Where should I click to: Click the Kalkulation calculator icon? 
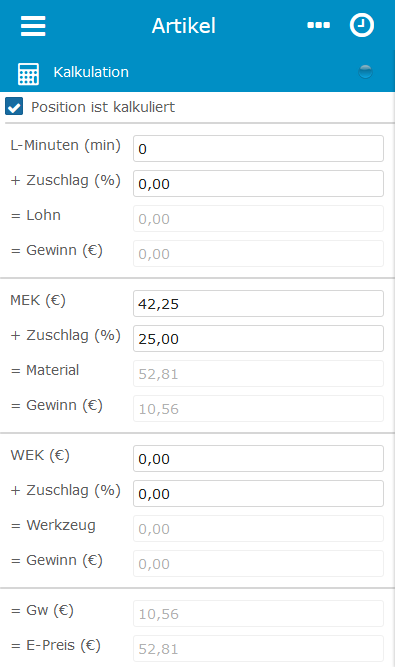[28, 73]
